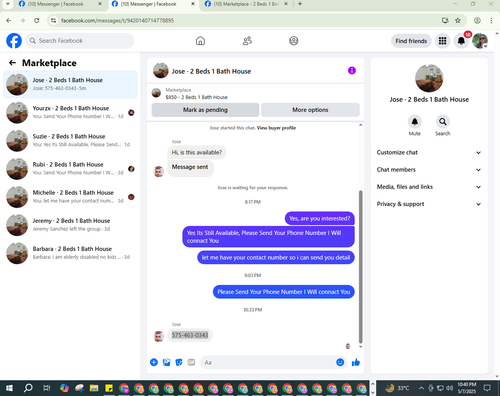Show hidden system tray icons chevron
This screenshot has width=500, height=396.
pyautogui.click(x=421, y=388)
